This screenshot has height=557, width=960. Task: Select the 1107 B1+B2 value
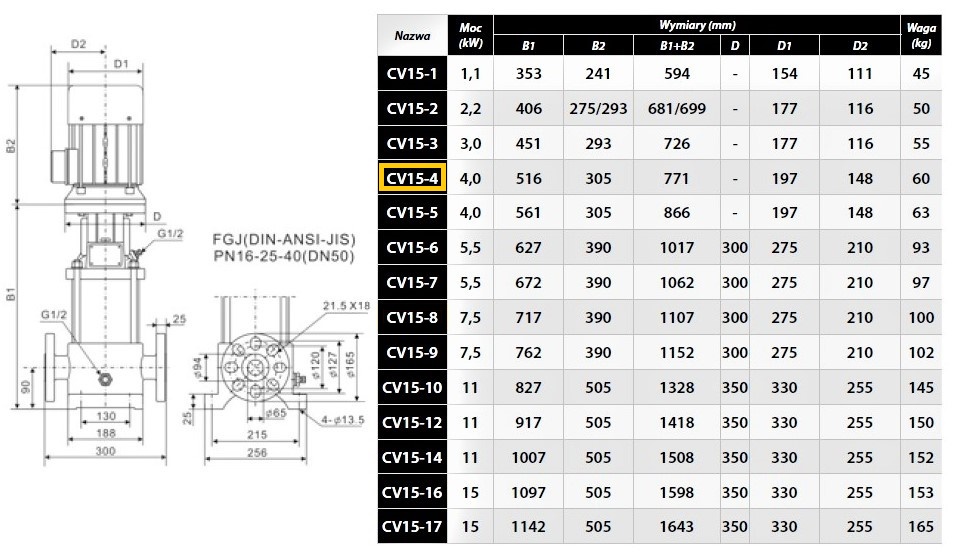(x=677, y=317)
